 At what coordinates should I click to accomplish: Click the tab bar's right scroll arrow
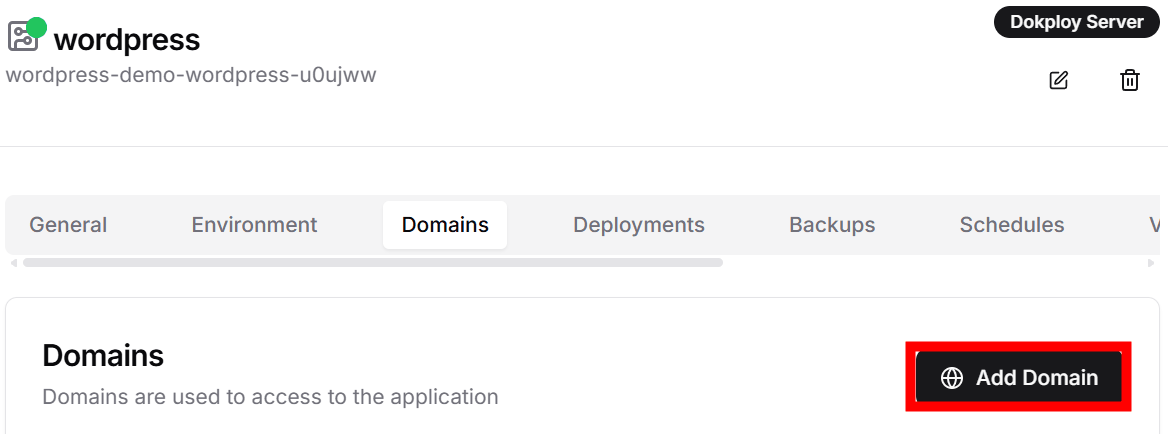[1151, 263]
